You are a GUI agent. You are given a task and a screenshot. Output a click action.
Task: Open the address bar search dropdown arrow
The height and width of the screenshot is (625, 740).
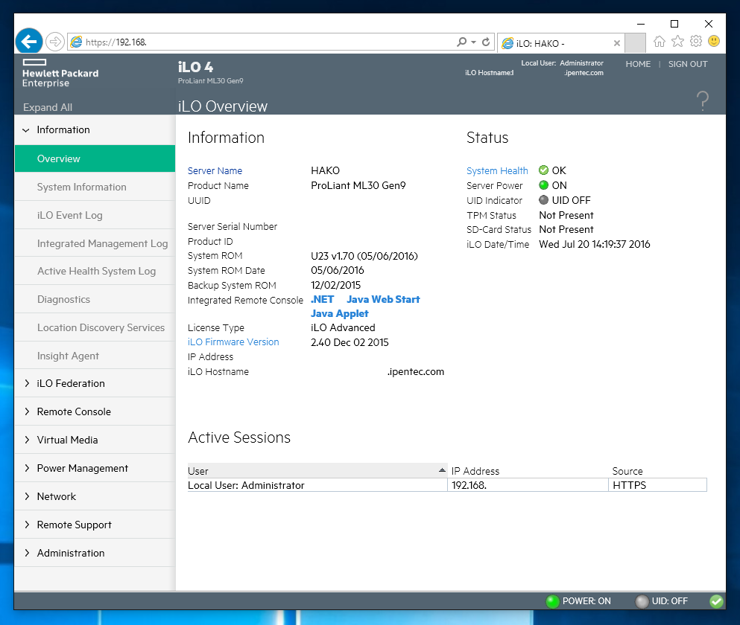click(473, 42)
